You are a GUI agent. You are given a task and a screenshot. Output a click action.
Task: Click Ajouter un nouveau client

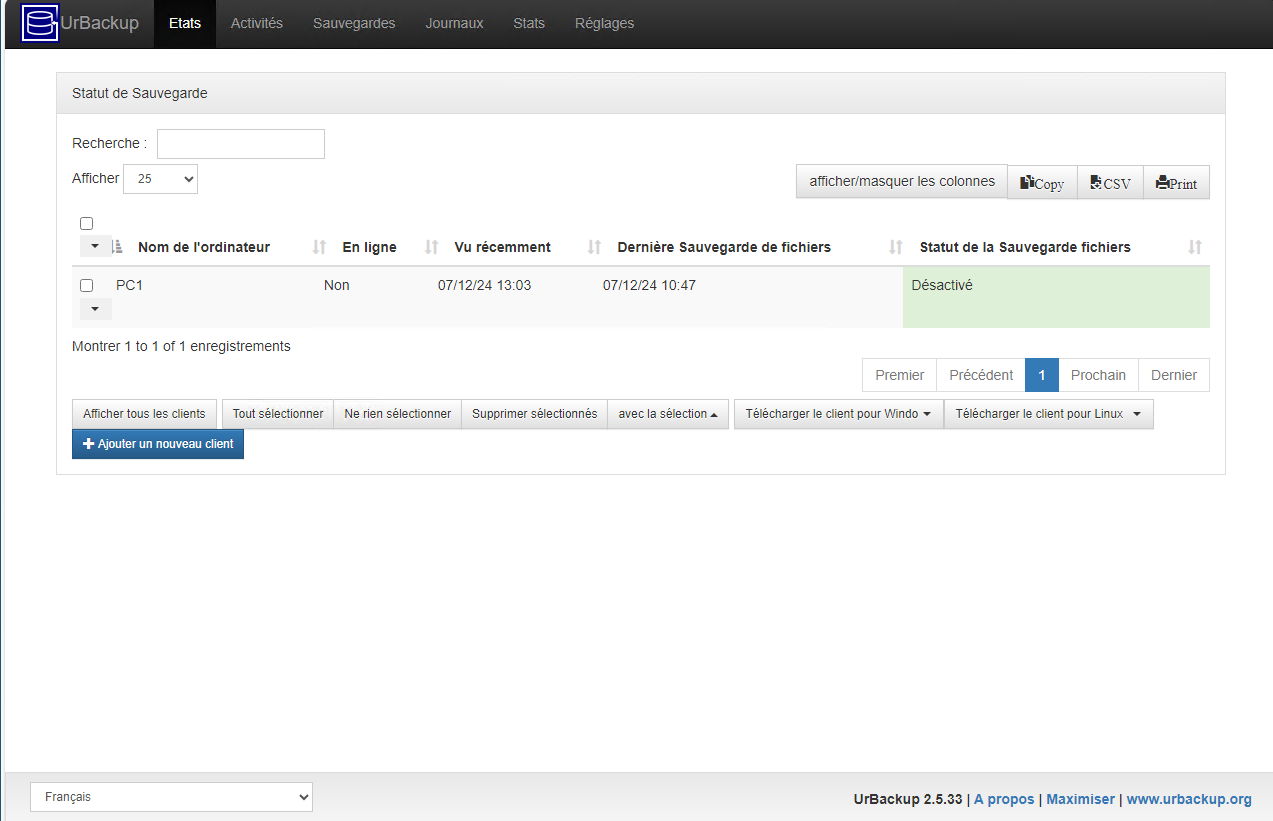click(x=157, y=443)
